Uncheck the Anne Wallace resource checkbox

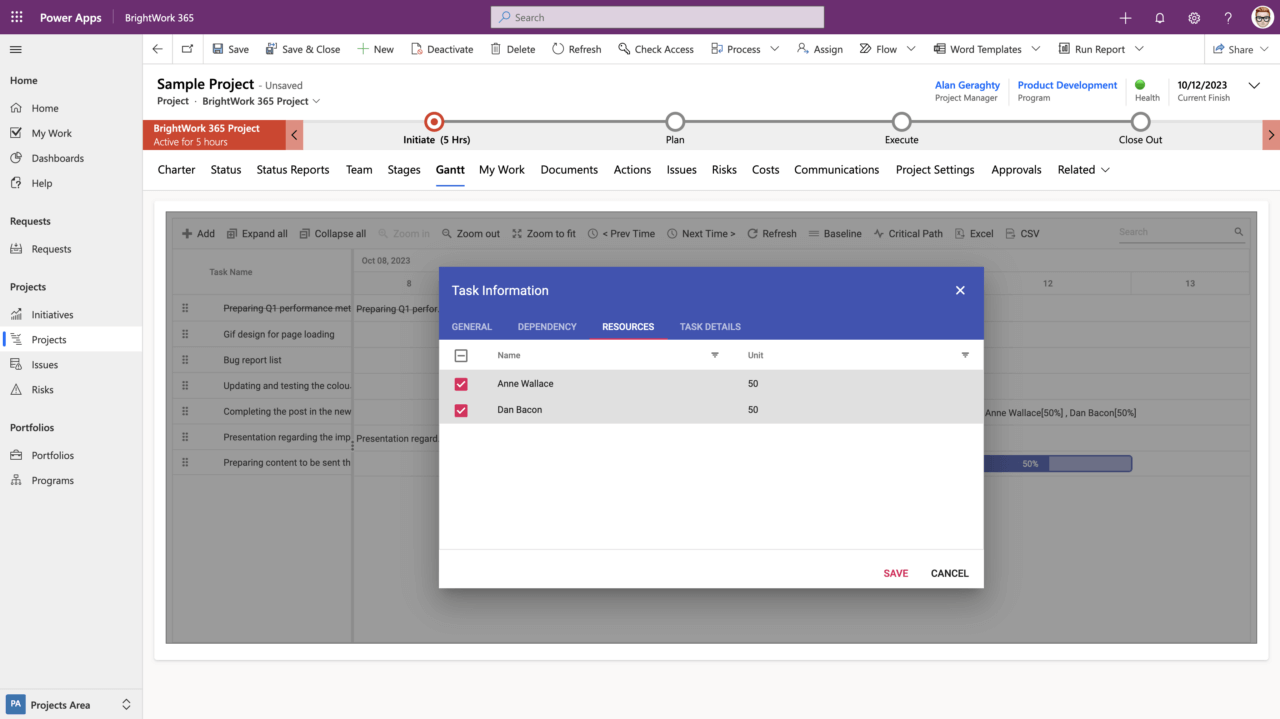[461, 383]
